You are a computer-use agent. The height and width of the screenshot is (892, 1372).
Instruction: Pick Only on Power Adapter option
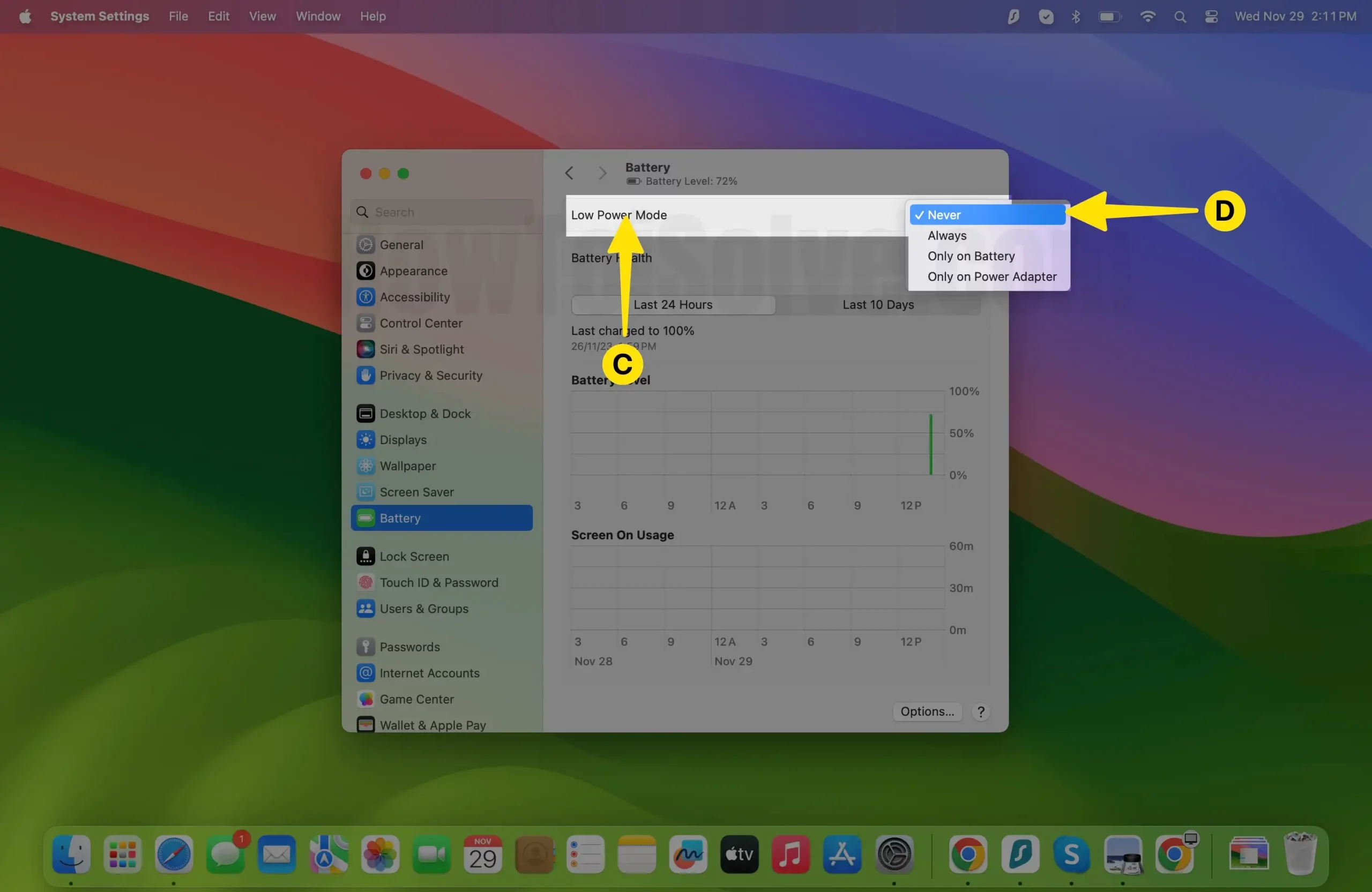pos(991,277)
